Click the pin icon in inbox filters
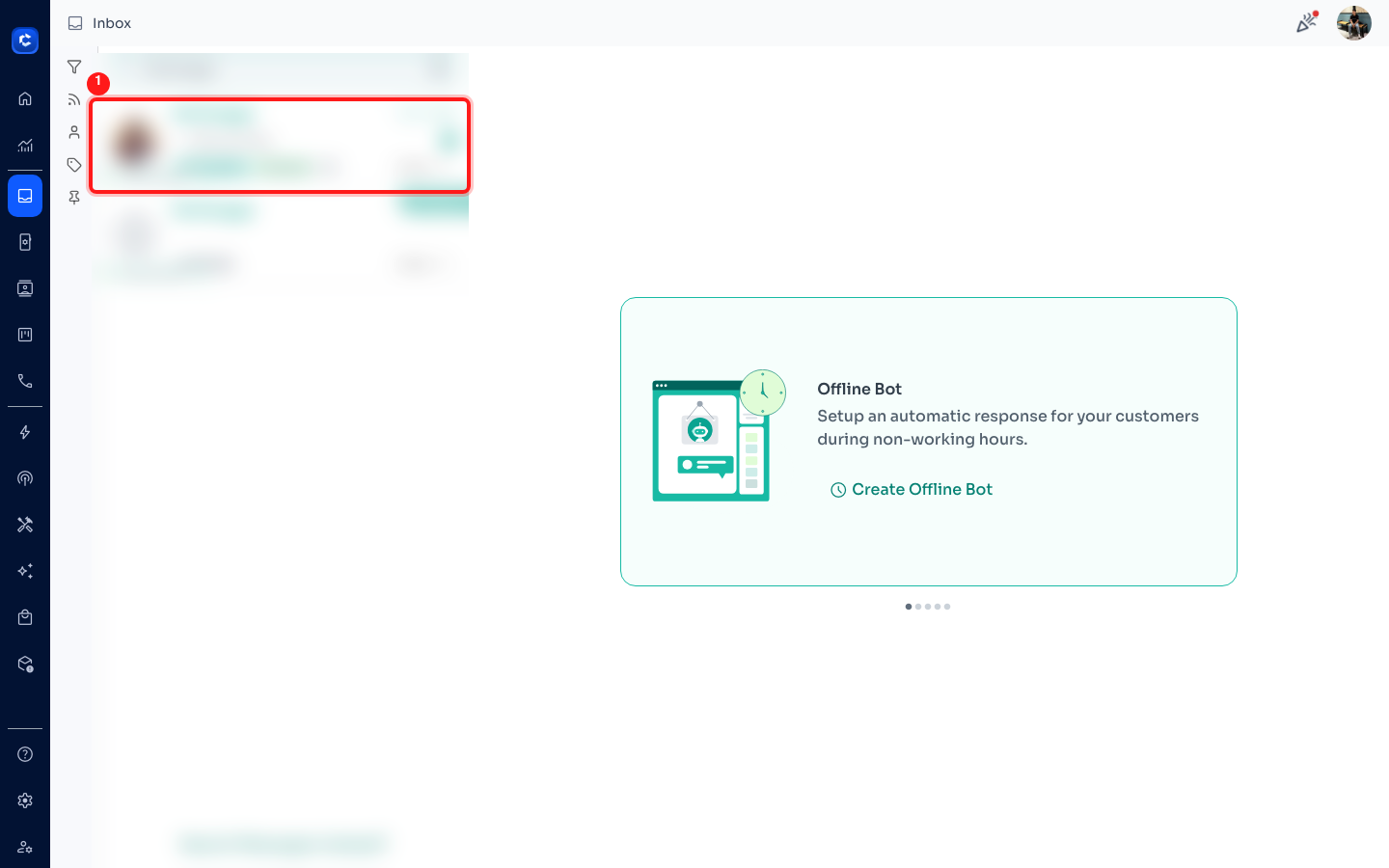The height and width of the screenshot is (868, 1389). tap(74, 198)
